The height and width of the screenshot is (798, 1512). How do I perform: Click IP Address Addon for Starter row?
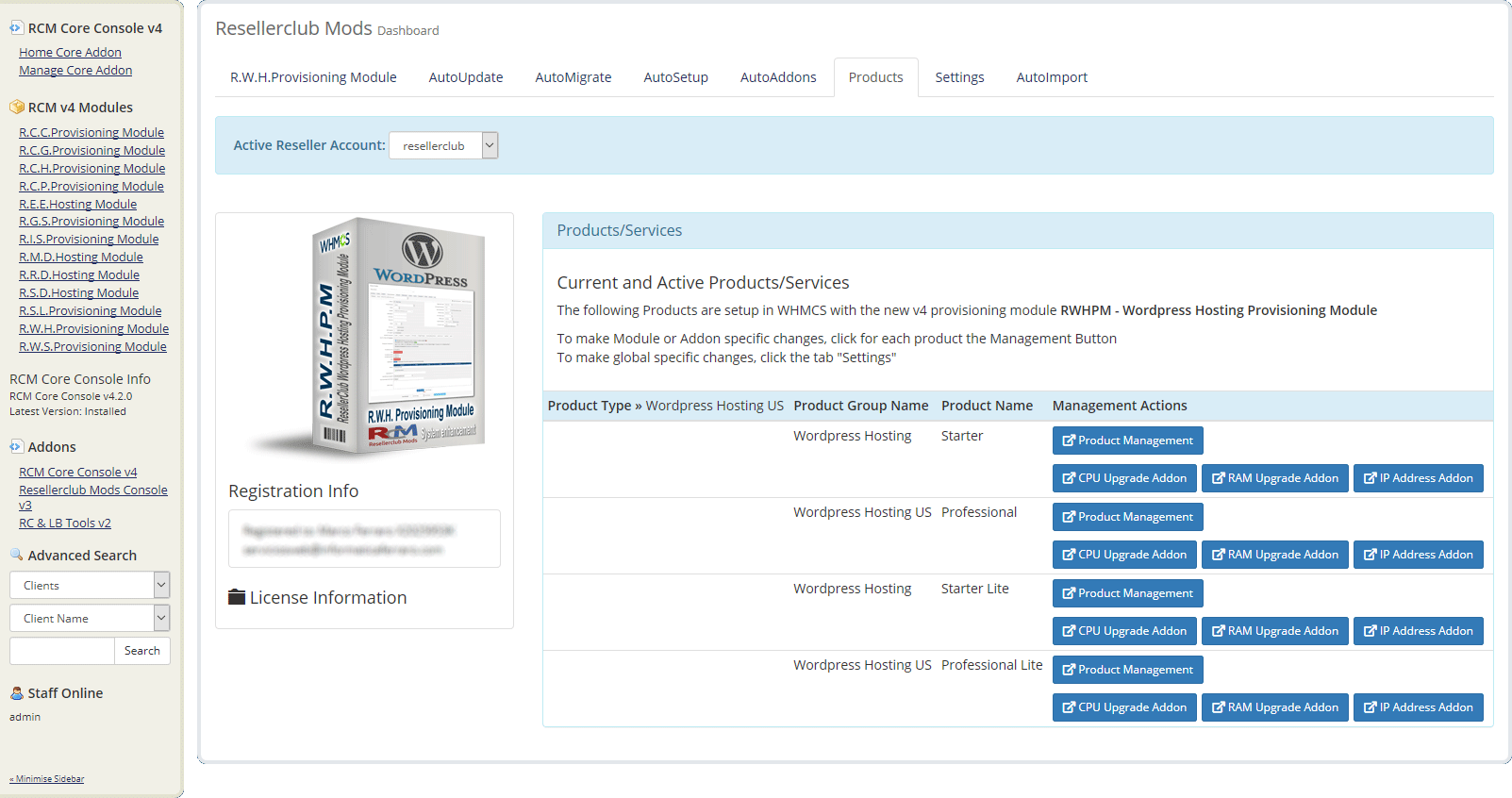(1418, 478)
